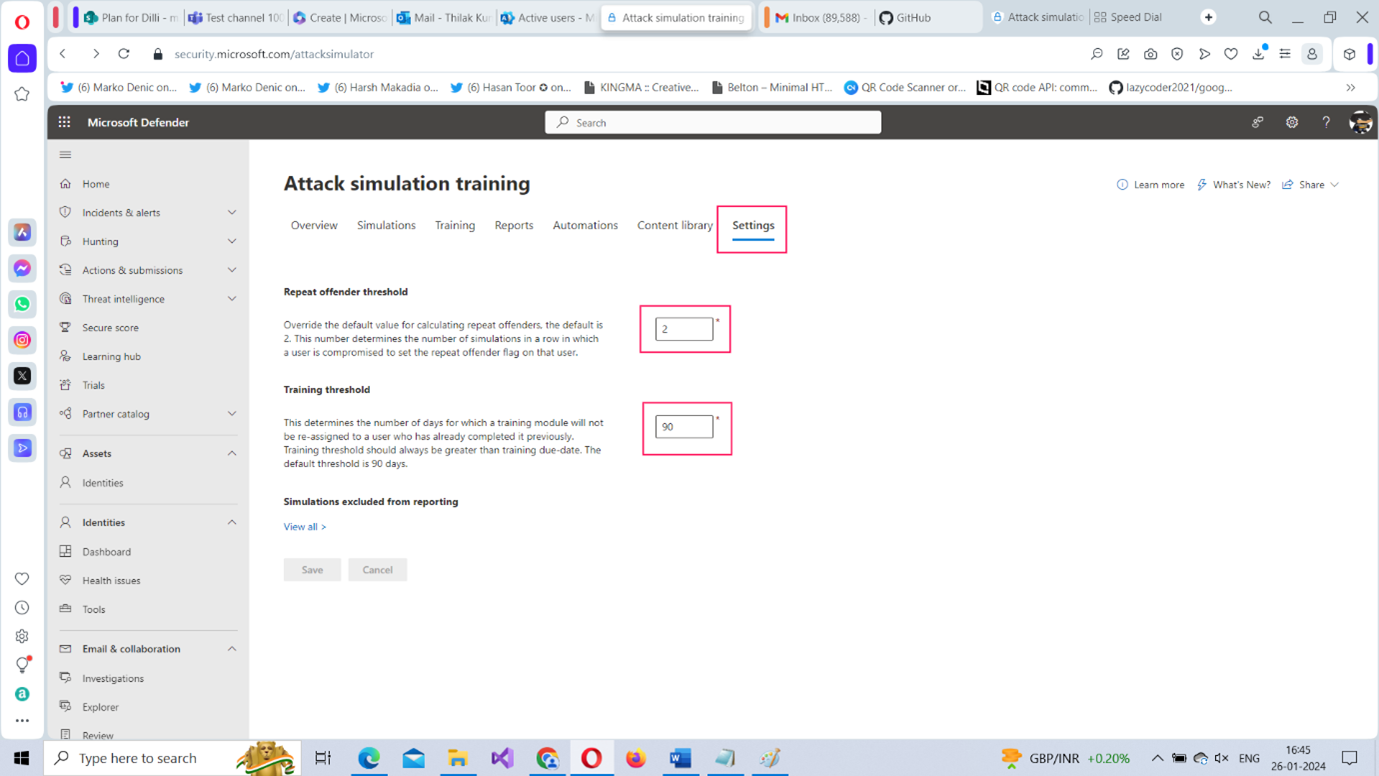The height and width of the screenshot is (776, 1379).
Task: Open the help question mark icon
Action: coord(1326,122)
